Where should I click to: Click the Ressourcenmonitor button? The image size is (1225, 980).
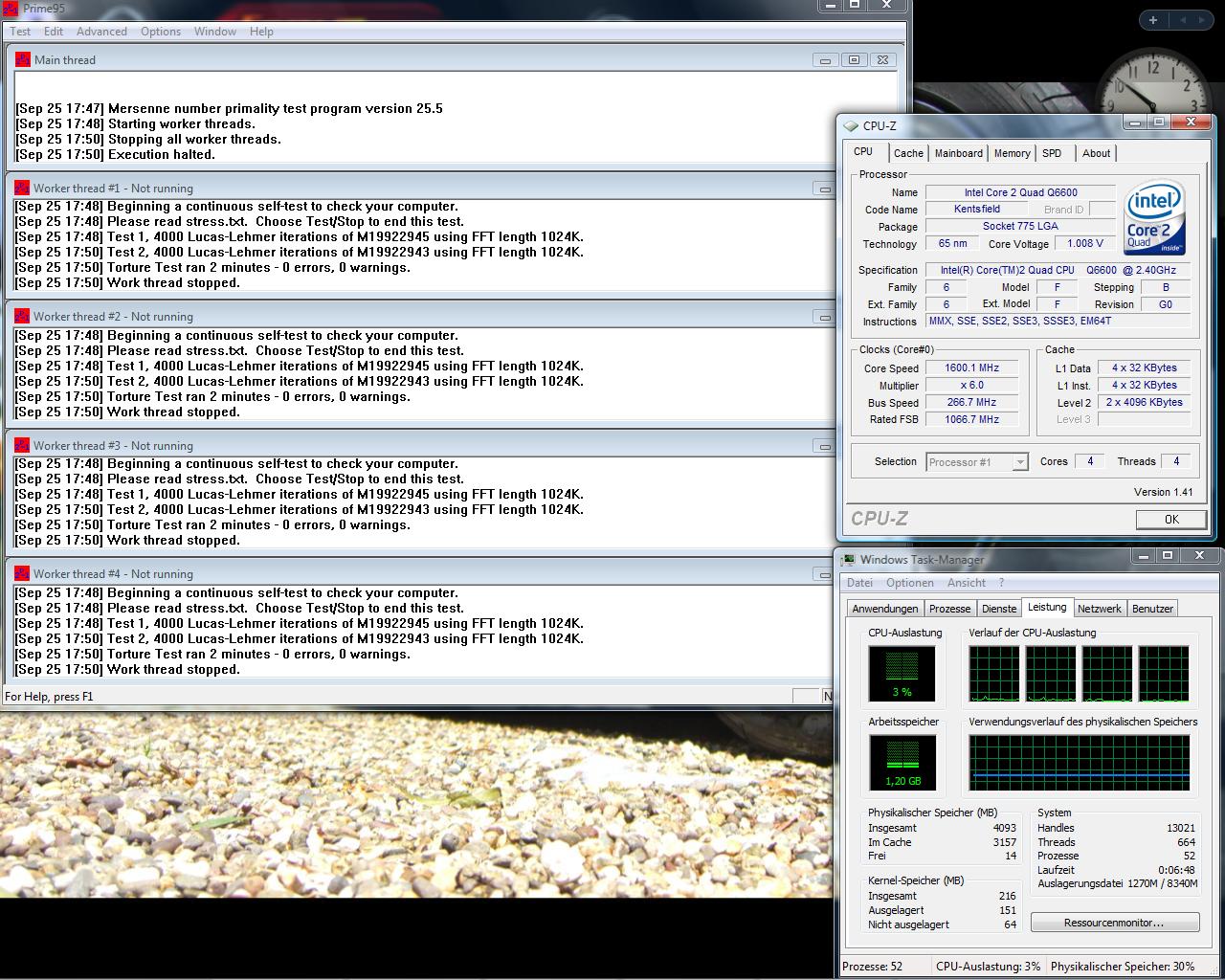(x=1114, y=923)
